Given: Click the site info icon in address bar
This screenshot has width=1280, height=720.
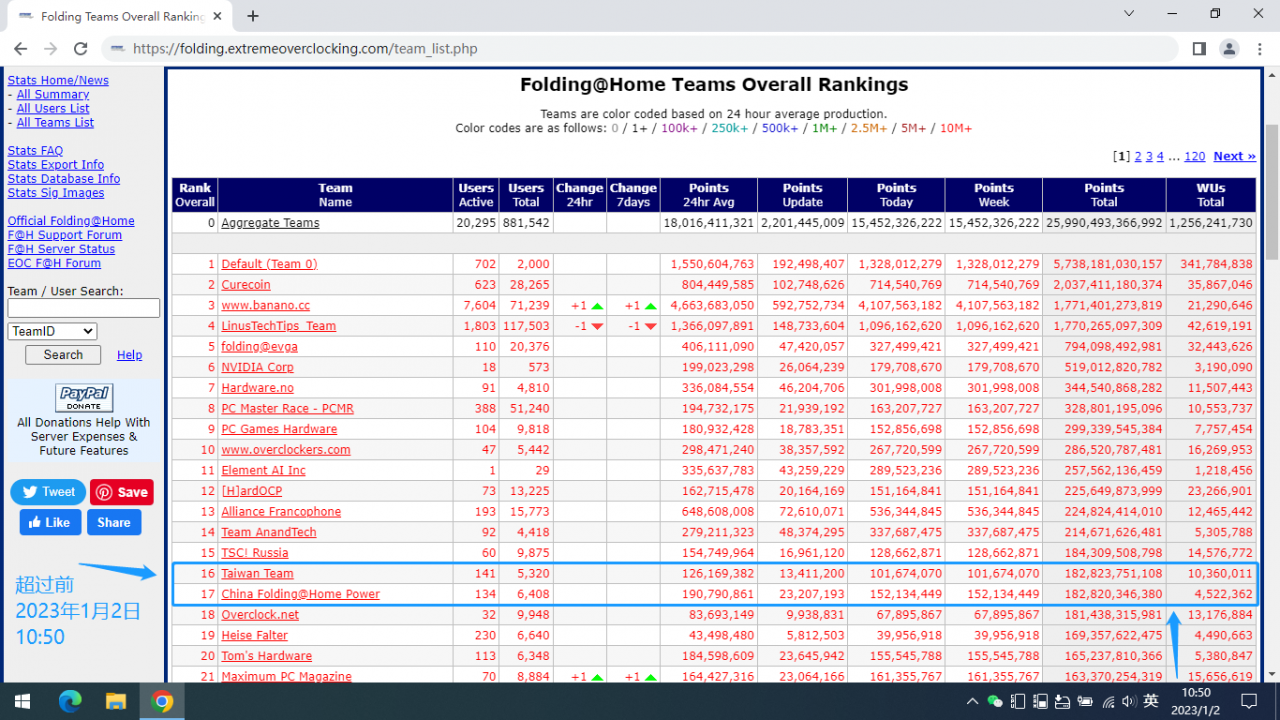Looking at the screenshot, I should point(119,48).
